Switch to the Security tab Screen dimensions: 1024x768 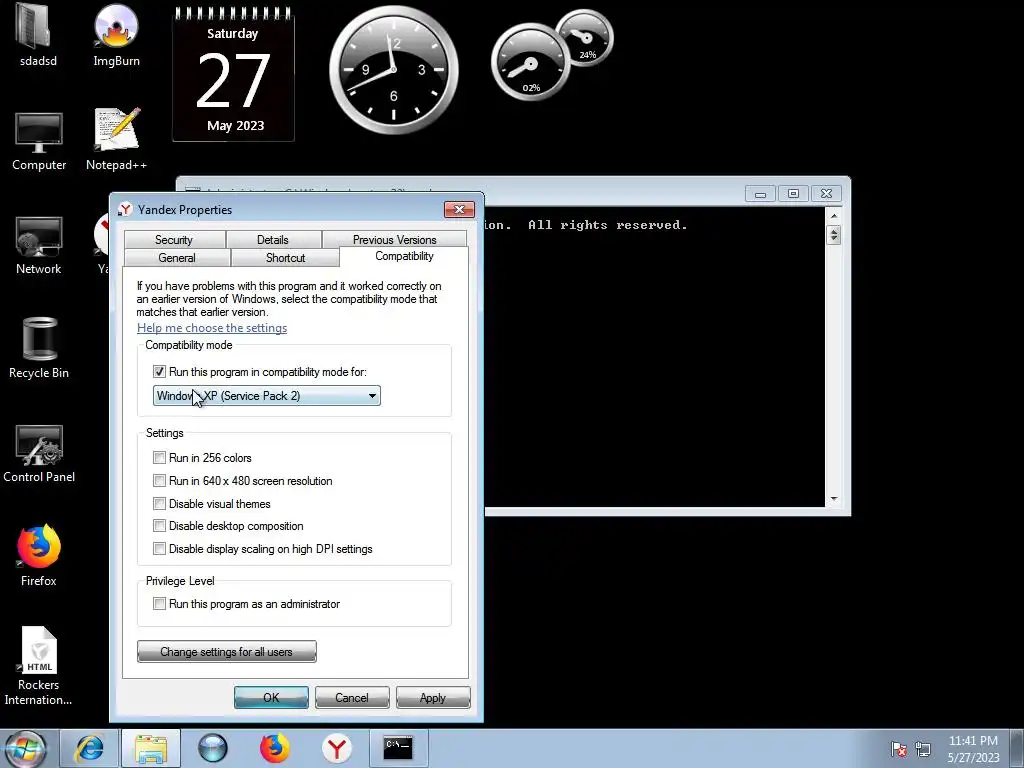[174, 240]
